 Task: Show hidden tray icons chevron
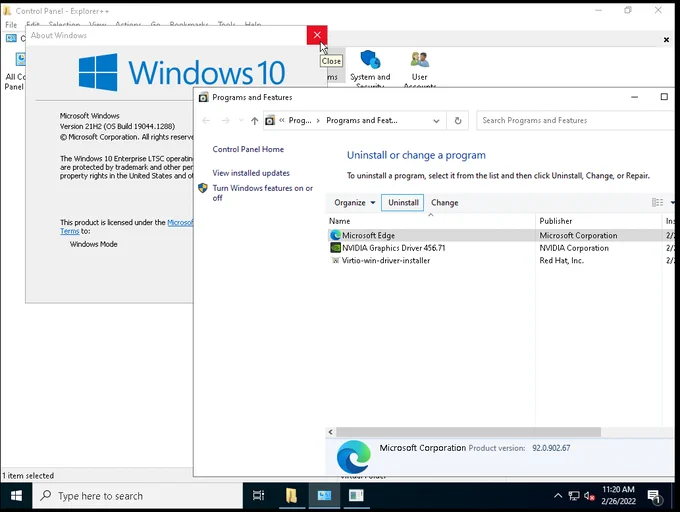pyautogui.click(x=558, y=496)
